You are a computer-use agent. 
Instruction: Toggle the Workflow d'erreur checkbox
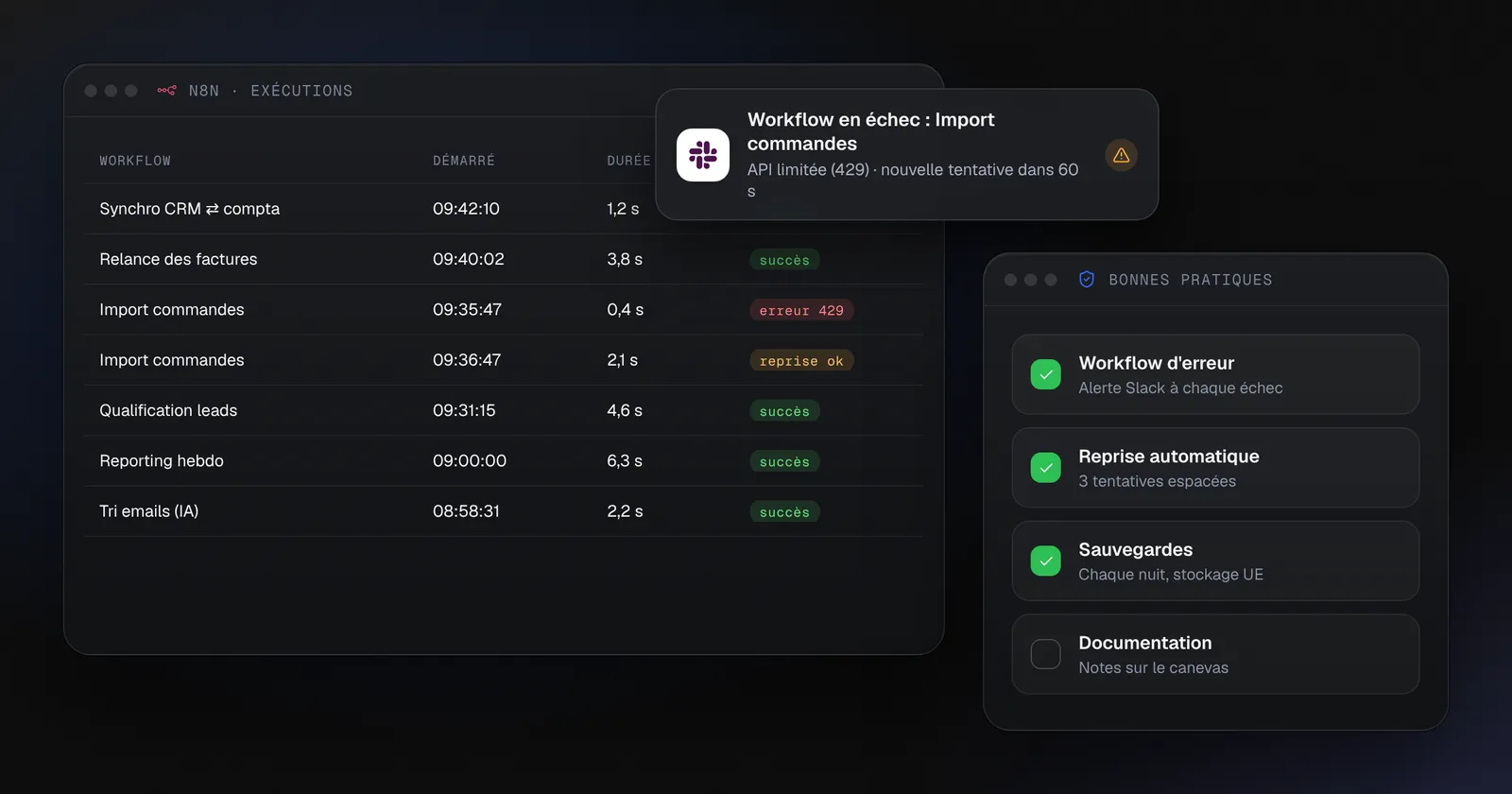tap(1045, 374)
